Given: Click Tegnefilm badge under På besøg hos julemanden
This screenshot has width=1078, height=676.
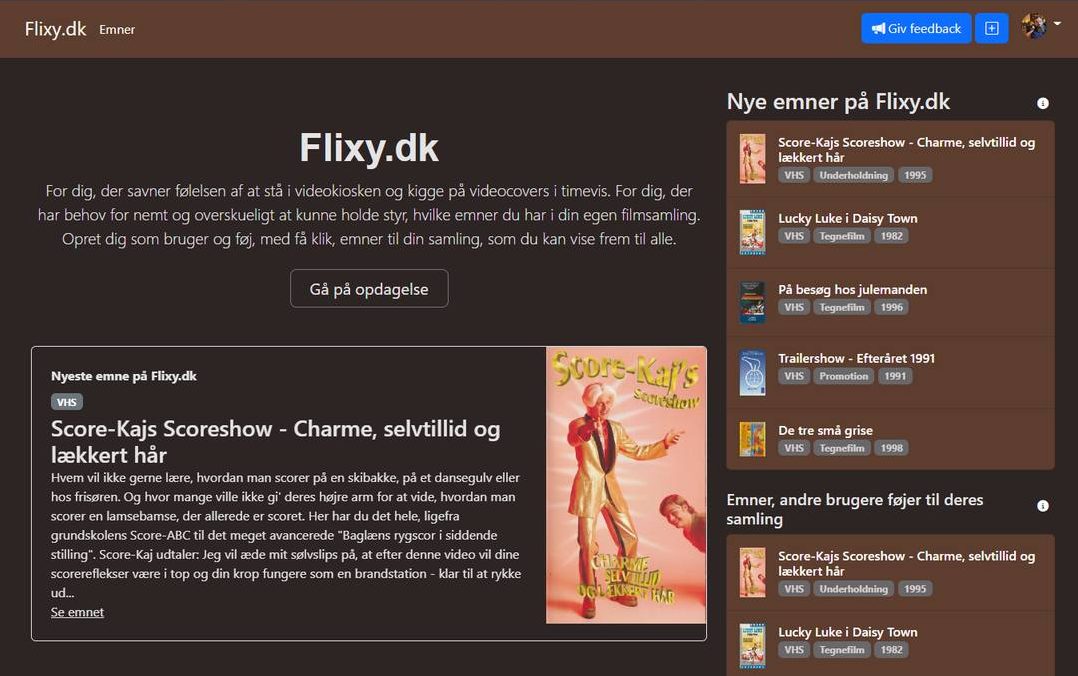Looking at the screenshot, I should tap(842, 307).
